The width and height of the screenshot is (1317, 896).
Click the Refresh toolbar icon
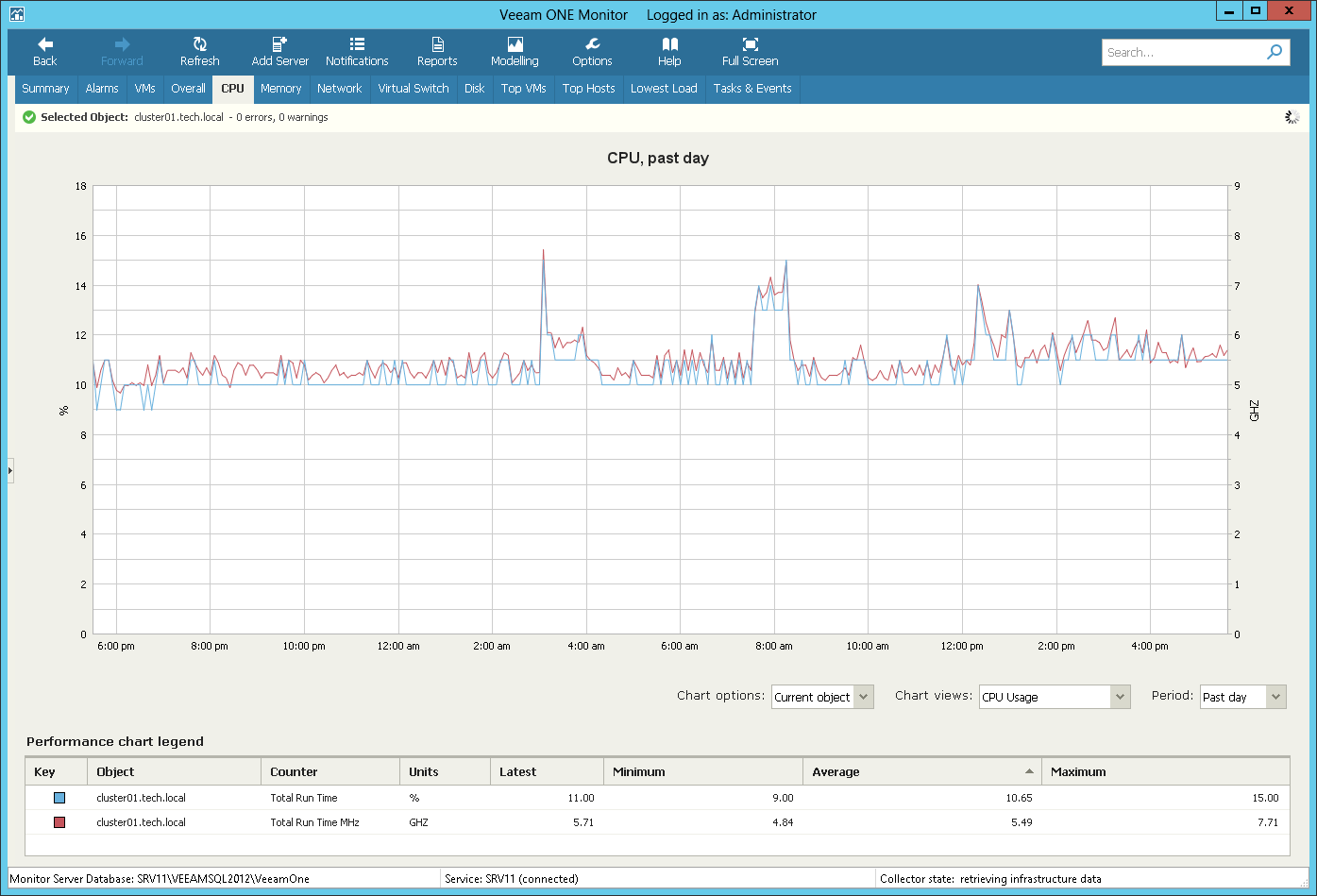(x=200, y=44)
